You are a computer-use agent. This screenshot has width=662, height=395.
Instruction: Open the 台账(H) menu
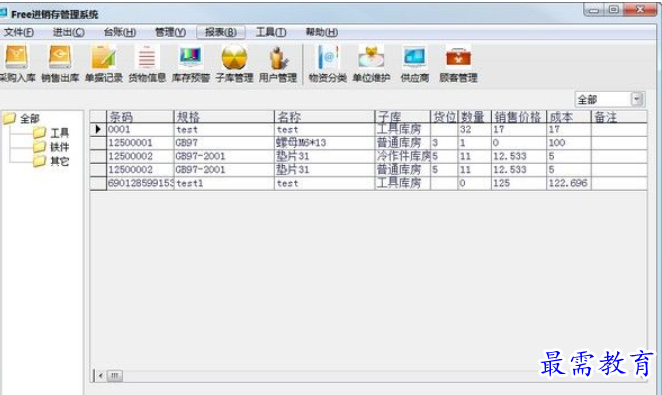click(x=120, y=32)
